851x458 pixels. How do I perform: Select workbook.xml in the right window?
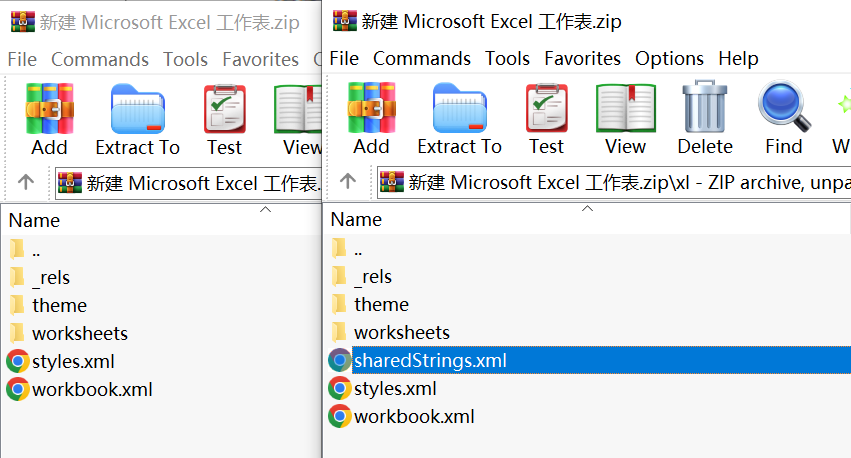coord(402,417)
